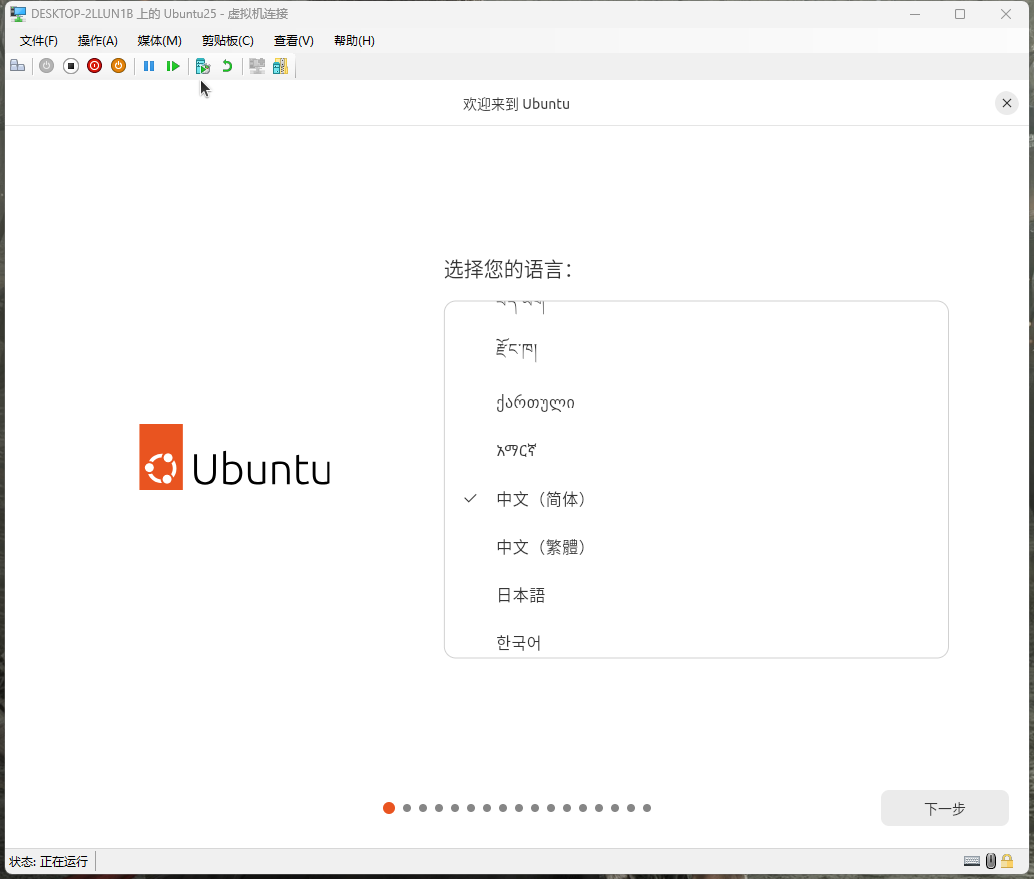Click the first orange page indicator dot
The height and width of the screenshot is (879, 1034).
389,808
